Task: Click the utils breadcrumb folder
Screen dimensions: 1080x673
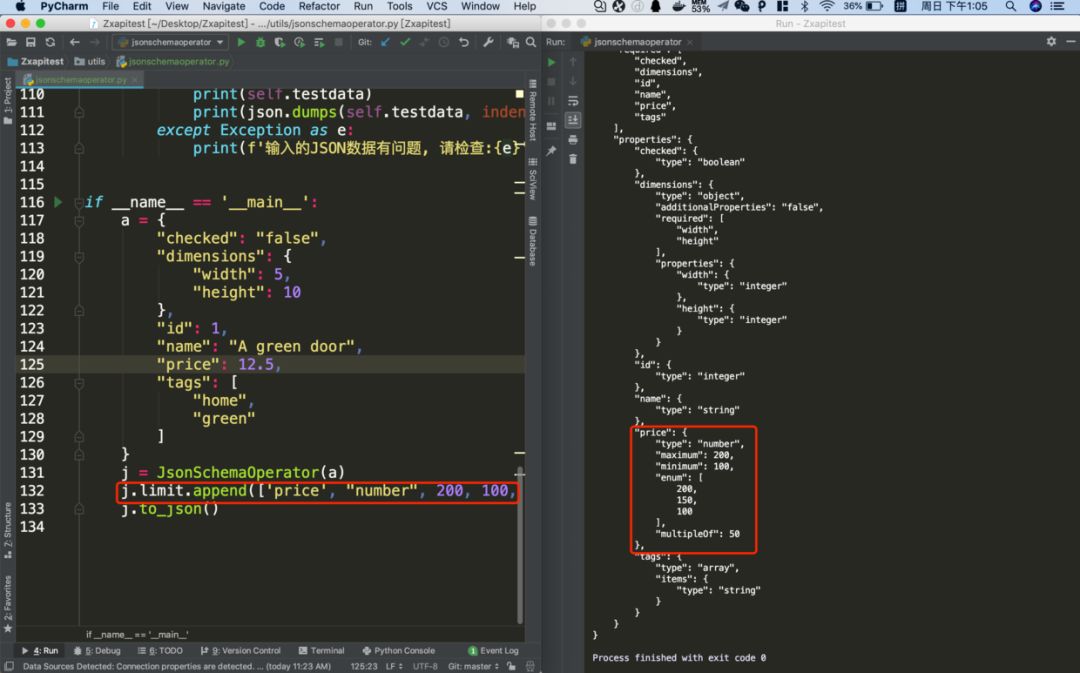Action: 90,61
